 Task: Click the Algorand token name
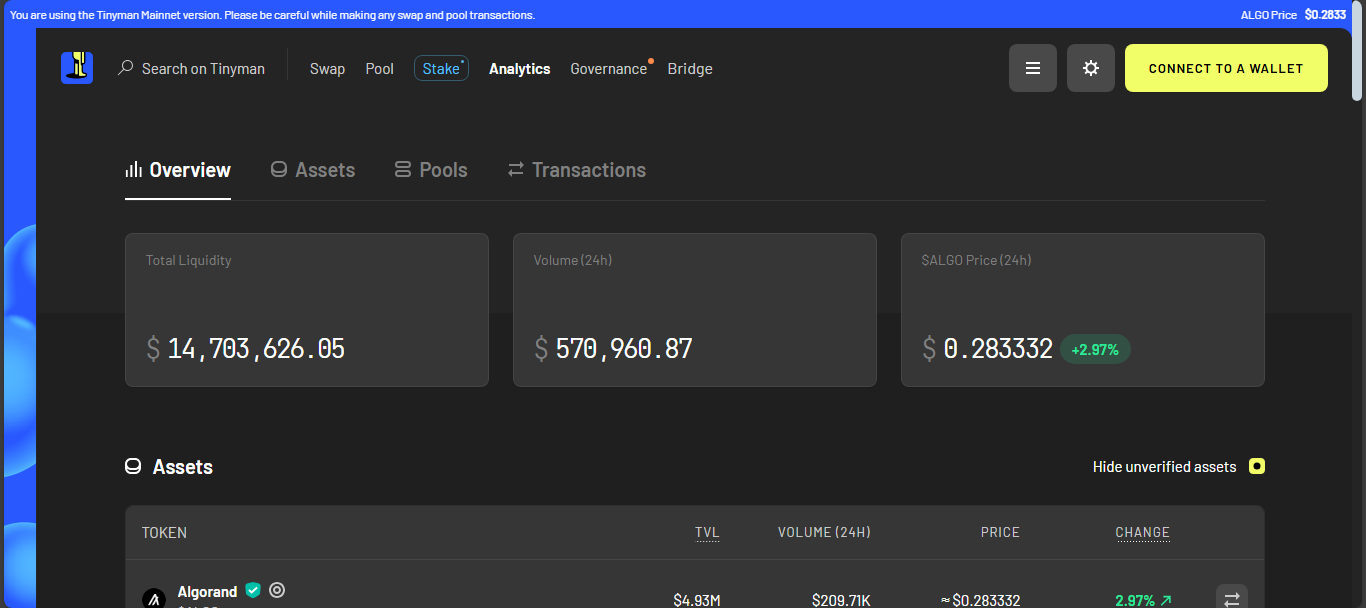point(207,592)
